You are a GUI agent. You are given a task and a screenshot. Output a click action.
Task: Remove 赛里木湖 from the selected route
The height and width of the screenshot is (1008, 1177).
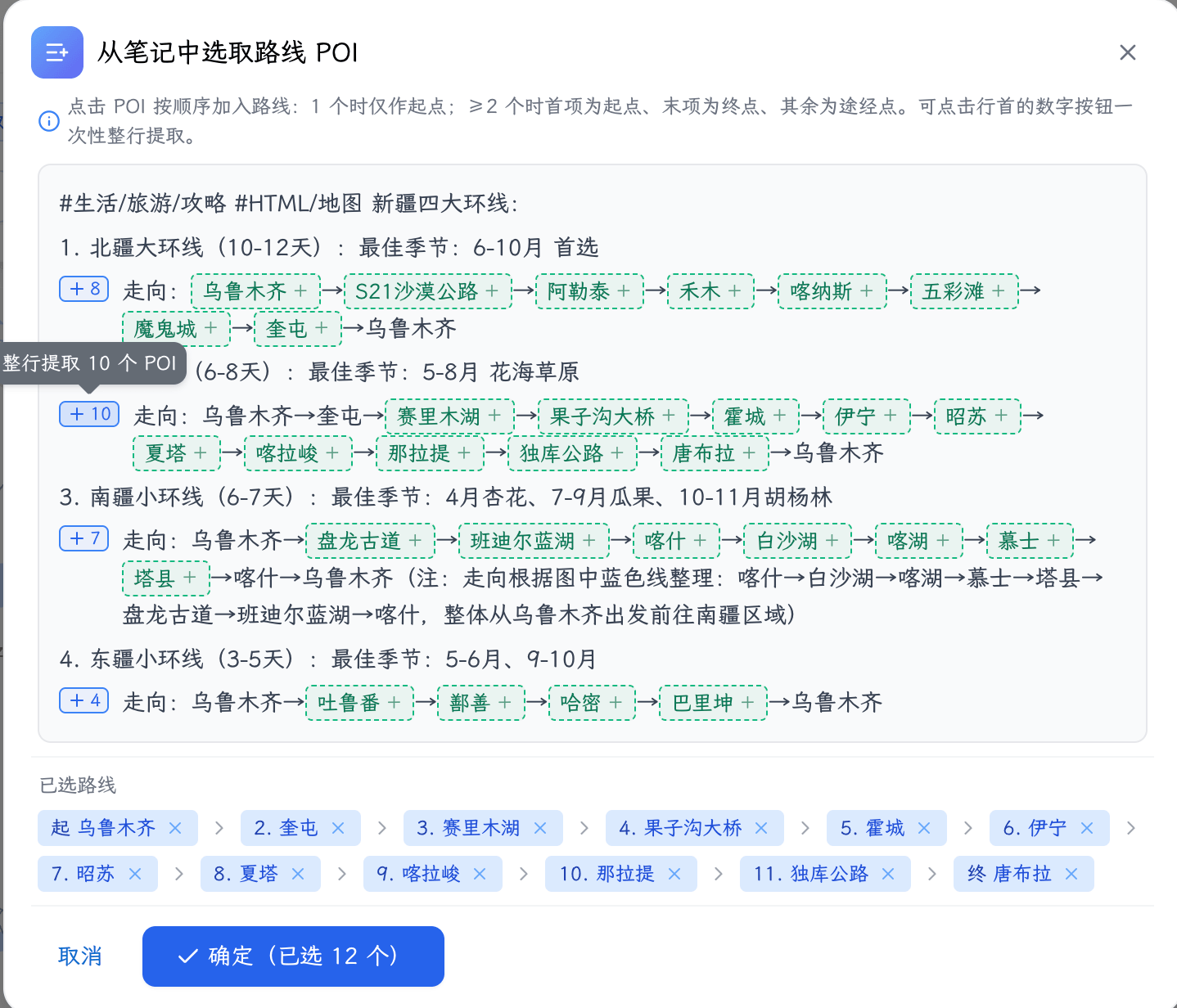(x=540, y=828)
